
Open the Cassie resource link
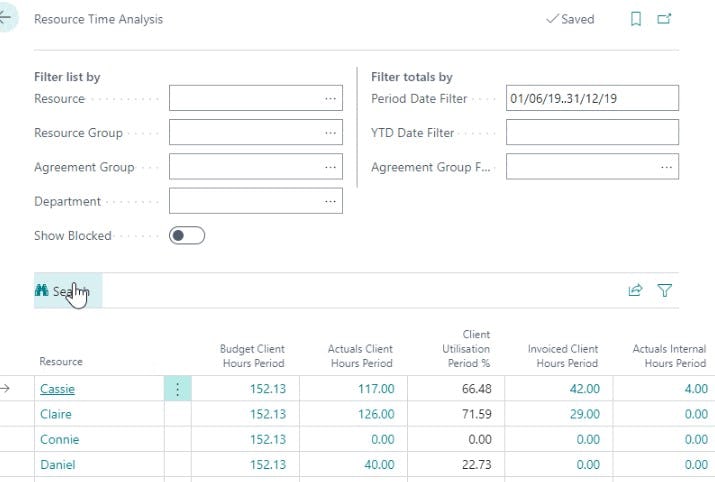click(57, 389)
